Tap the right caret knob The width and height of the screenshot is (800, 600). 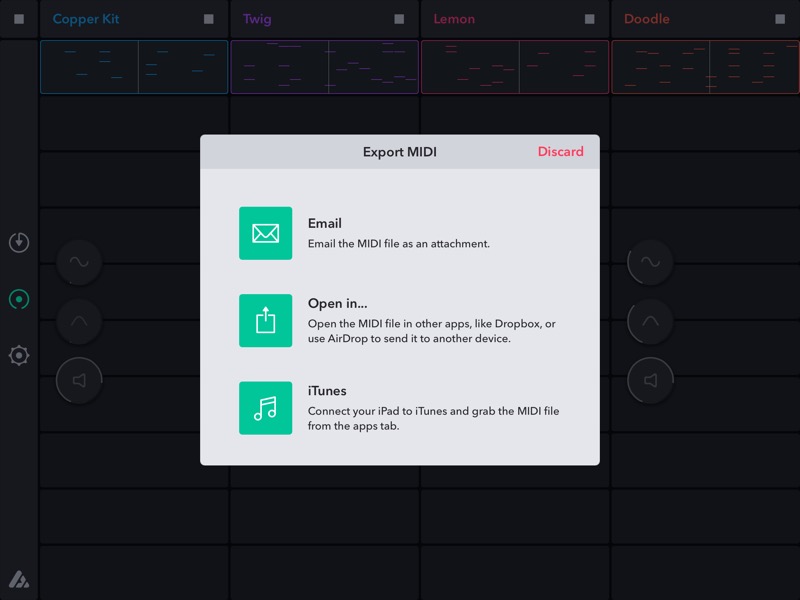(651, 321)
